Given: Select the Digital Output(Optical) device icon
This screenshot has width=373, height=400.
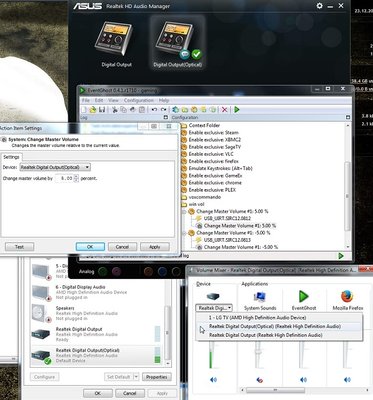Looking at the screenshot, I should click(x=175, y=39).
